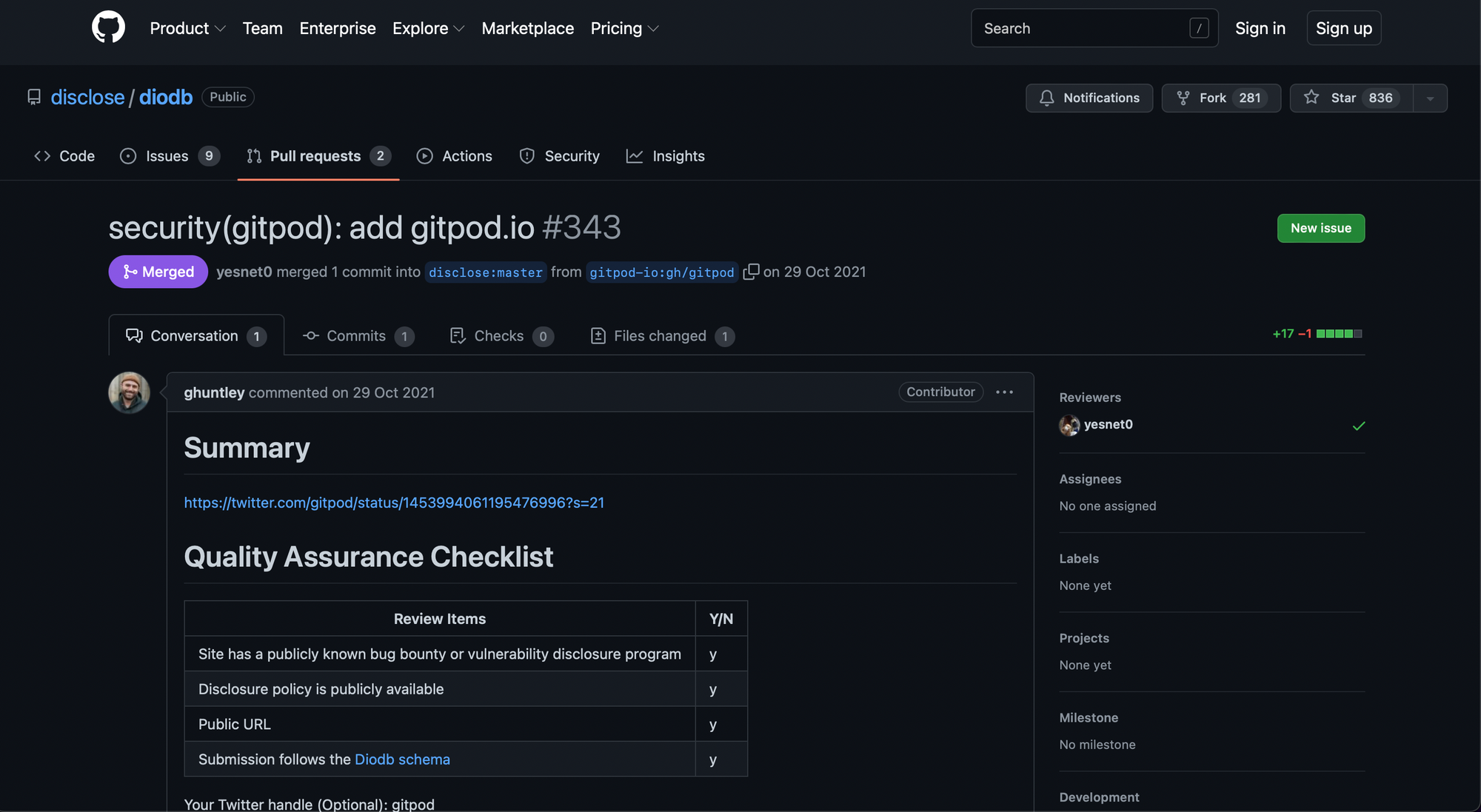Click the Notifications bell button
The image size is (1481, 812).
coord(1089,98)
